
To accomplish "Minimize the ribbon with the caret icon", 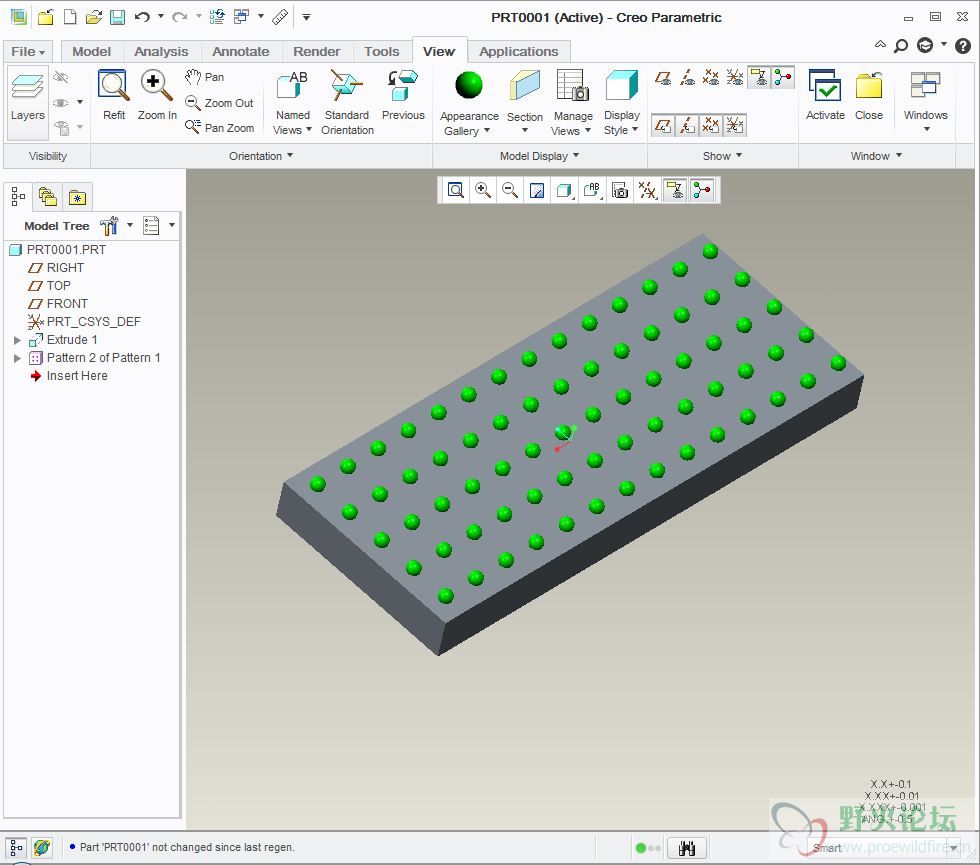I will coord(880,45).
